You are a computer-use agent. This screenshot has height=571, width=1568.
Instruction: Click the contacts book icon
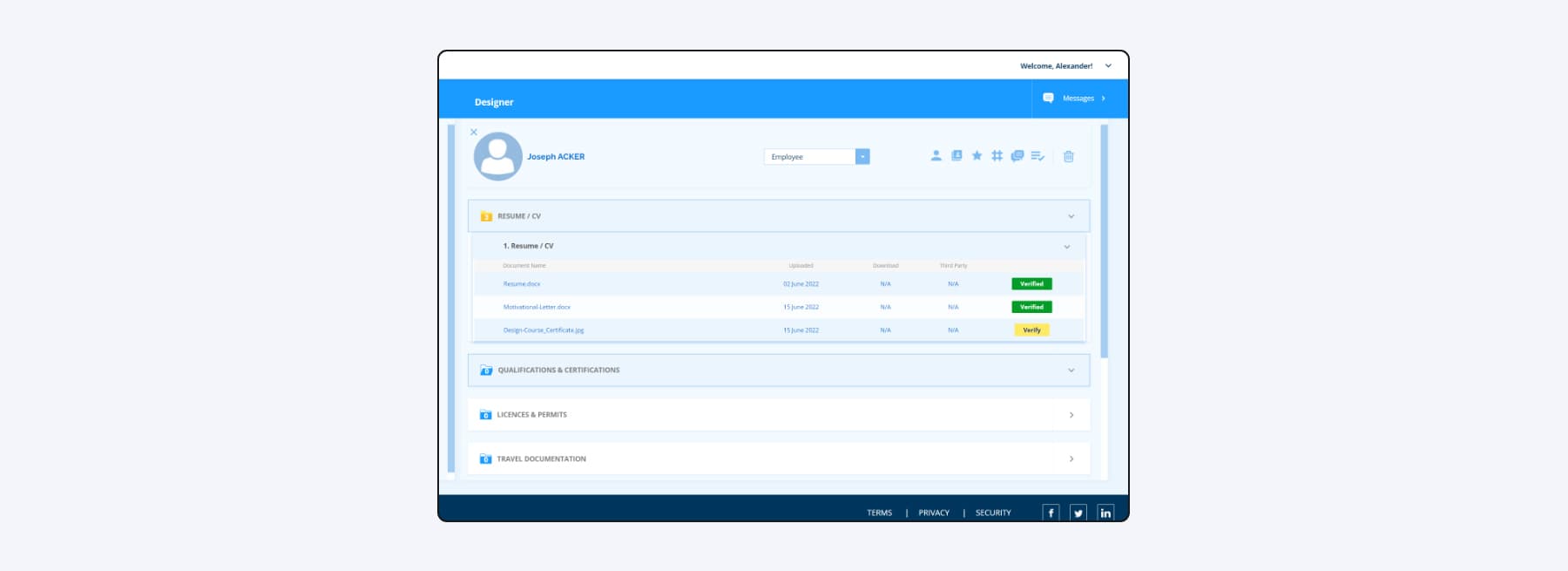click(x=956, y=156)
